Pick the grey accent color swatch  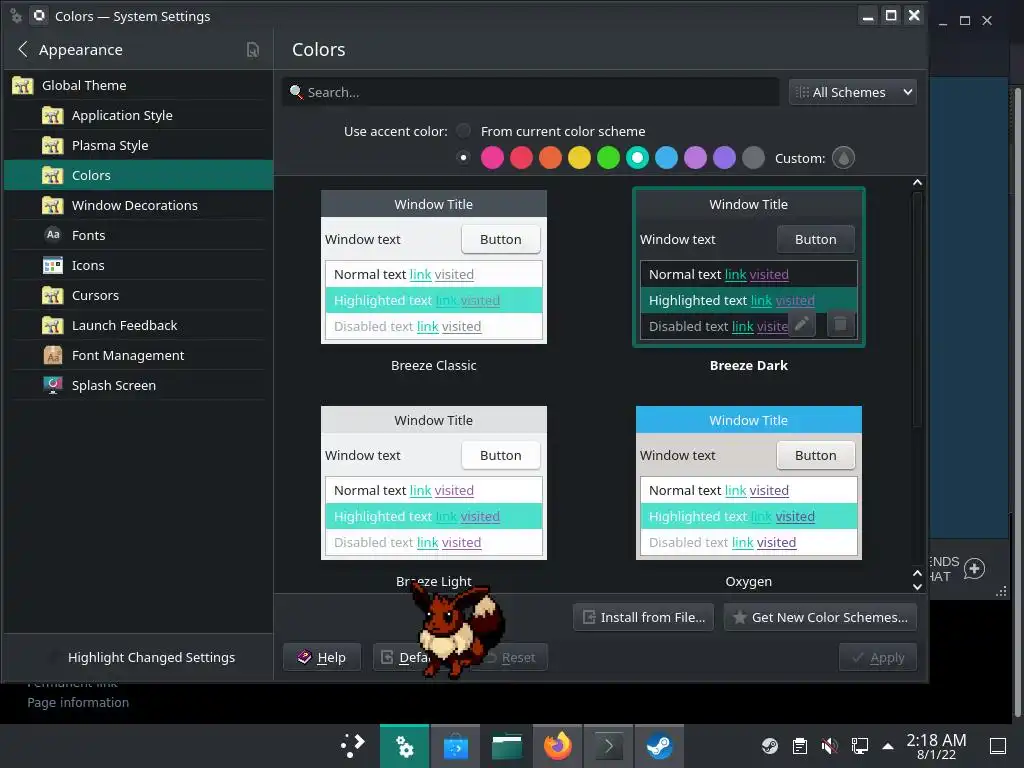753,157
